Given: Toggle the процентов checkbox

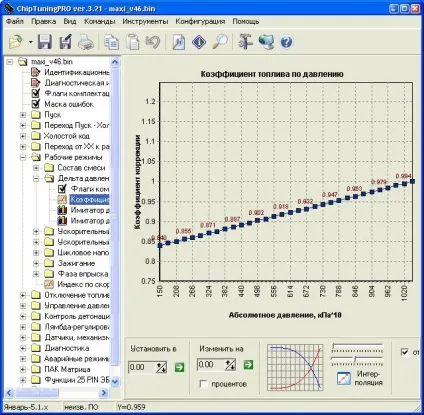Looking at the screenshot, I should (203, 384).
